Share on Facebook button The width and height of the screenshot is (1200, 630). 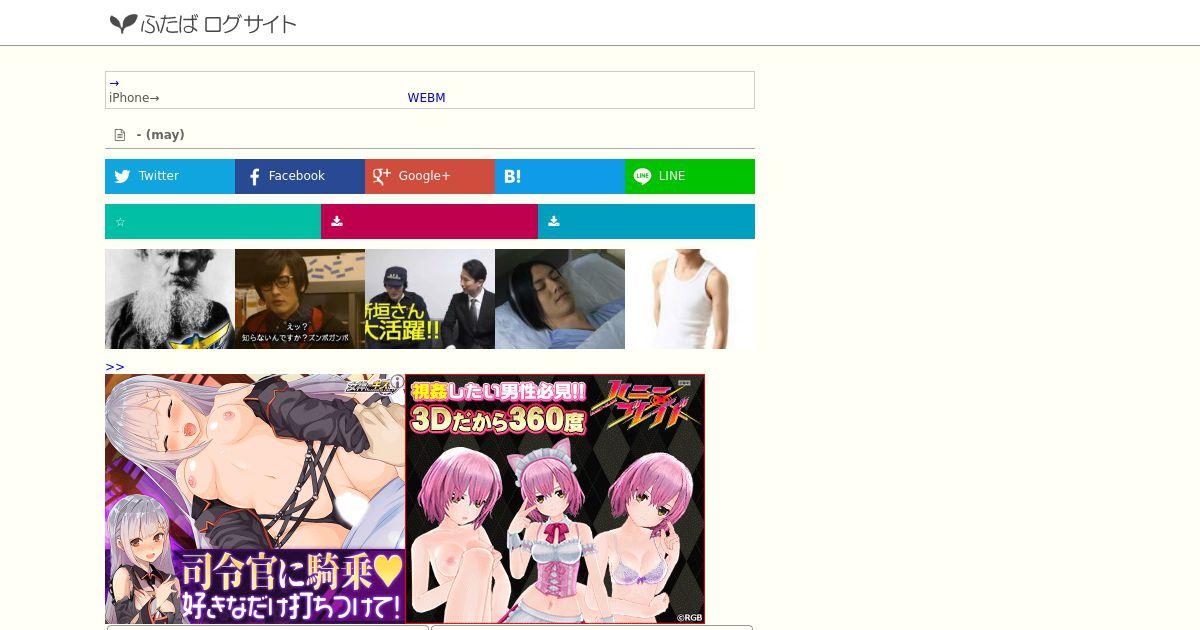[x=300, y=176]
